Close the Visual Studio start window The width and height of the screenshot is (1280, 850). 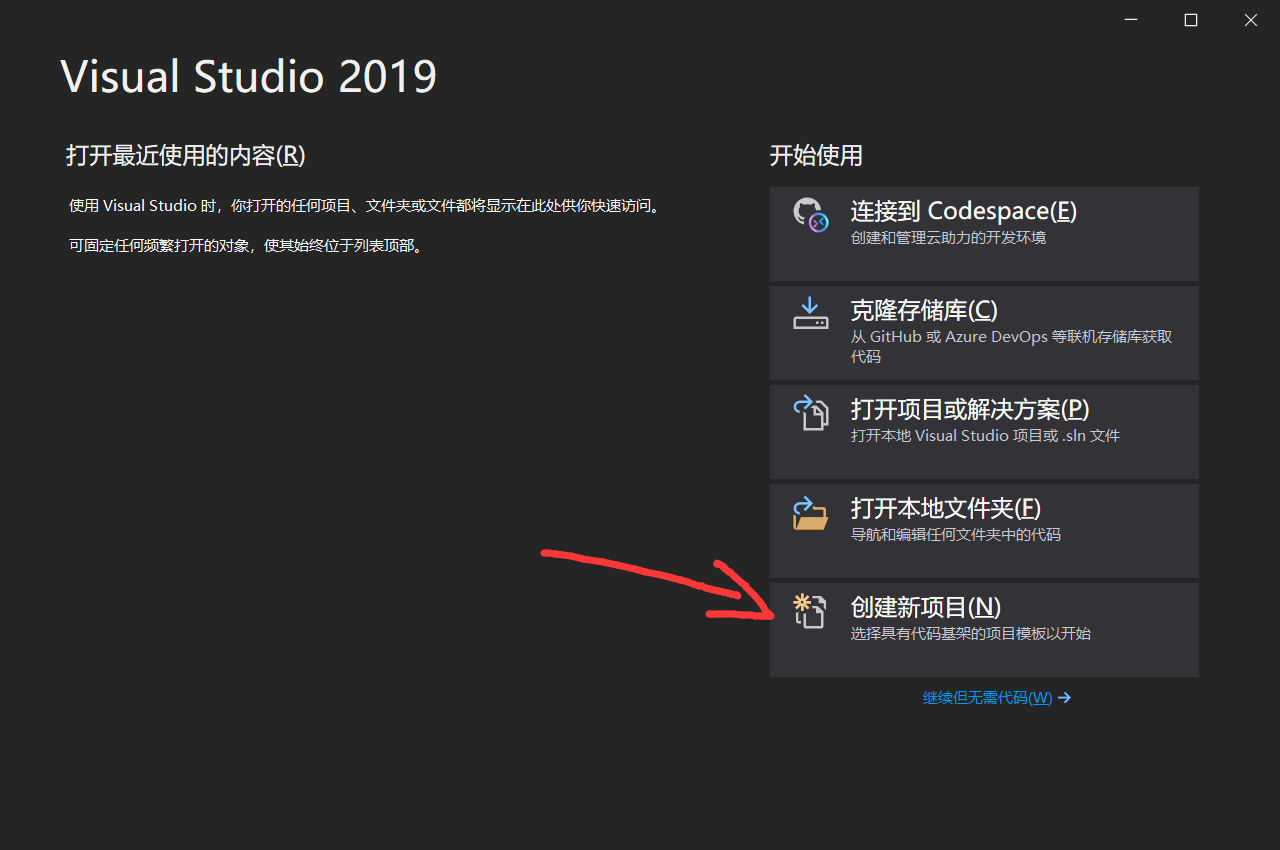pyautogui.click(x=1250, y=20)
